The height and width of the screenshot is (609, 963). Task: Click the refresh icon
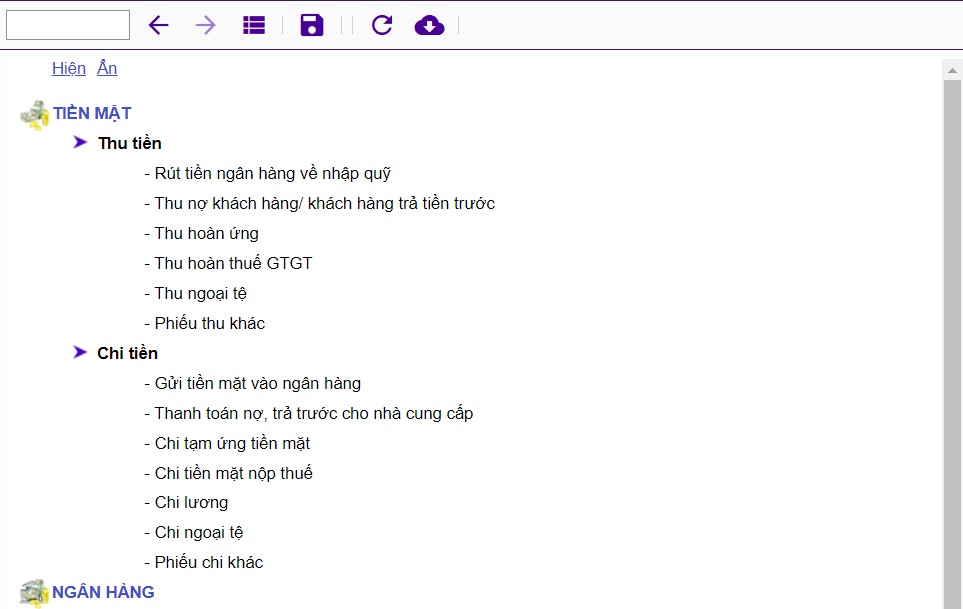[382, 25]
